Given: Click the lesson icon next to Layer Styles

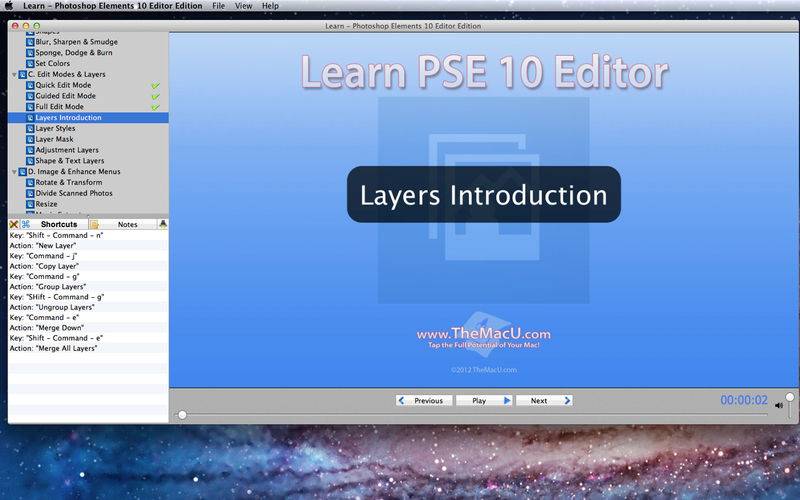Looking at the screenshot, I should point(30,128).
